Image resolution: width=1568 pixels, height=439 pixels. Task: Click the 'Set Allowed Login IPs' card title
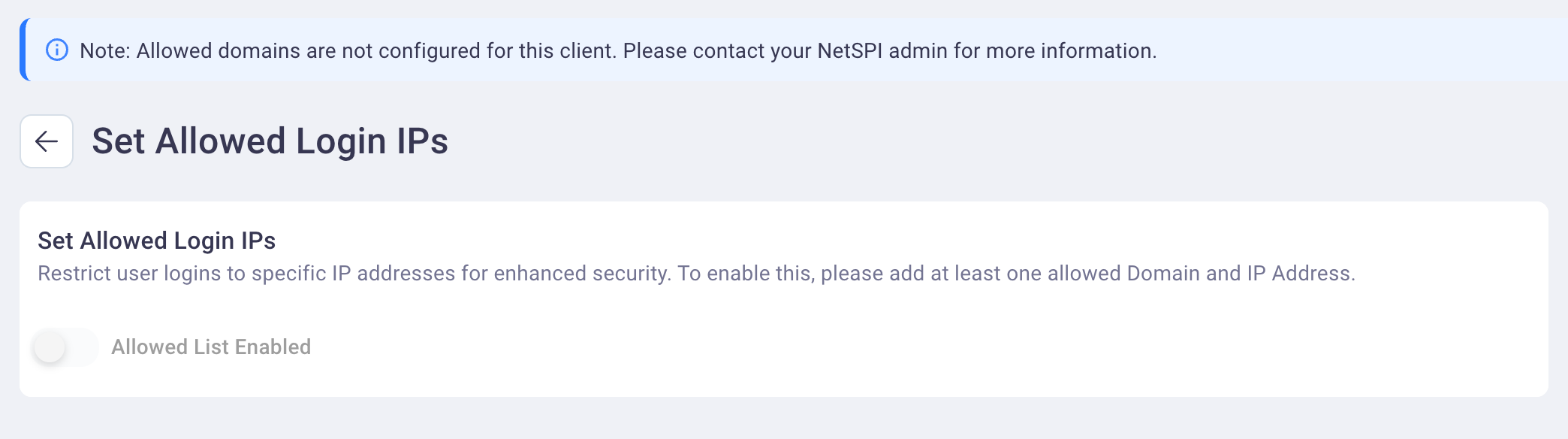point(156,241)
